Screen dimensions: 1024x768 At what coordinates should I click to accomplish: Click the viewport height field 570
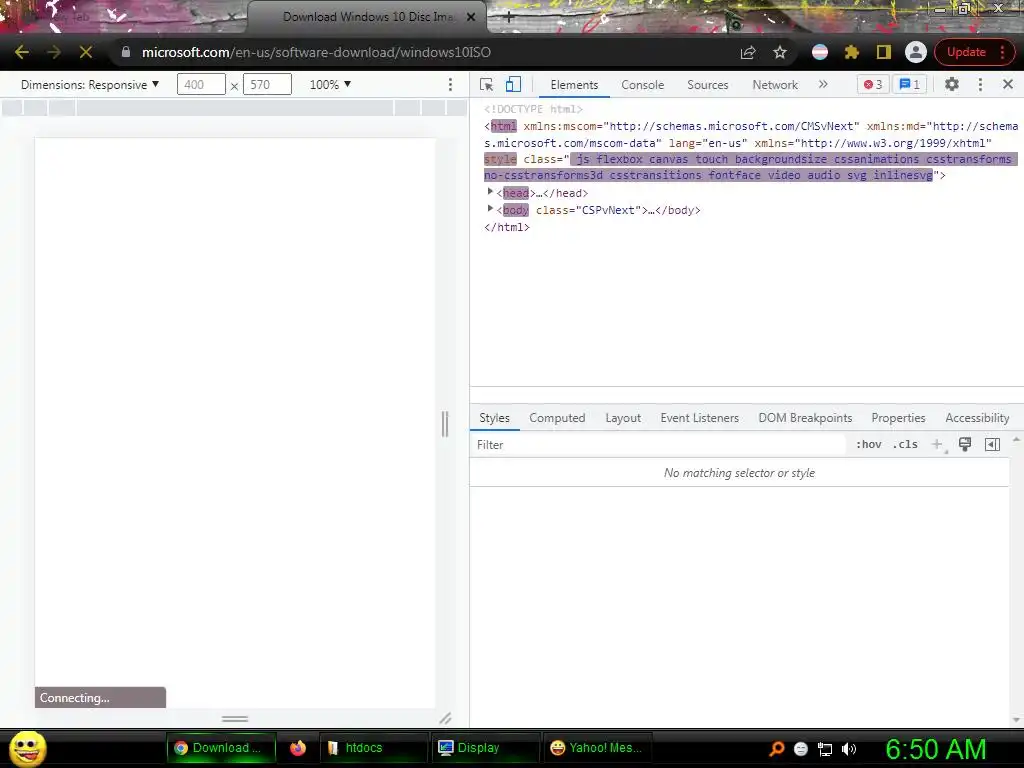point(267,84)
